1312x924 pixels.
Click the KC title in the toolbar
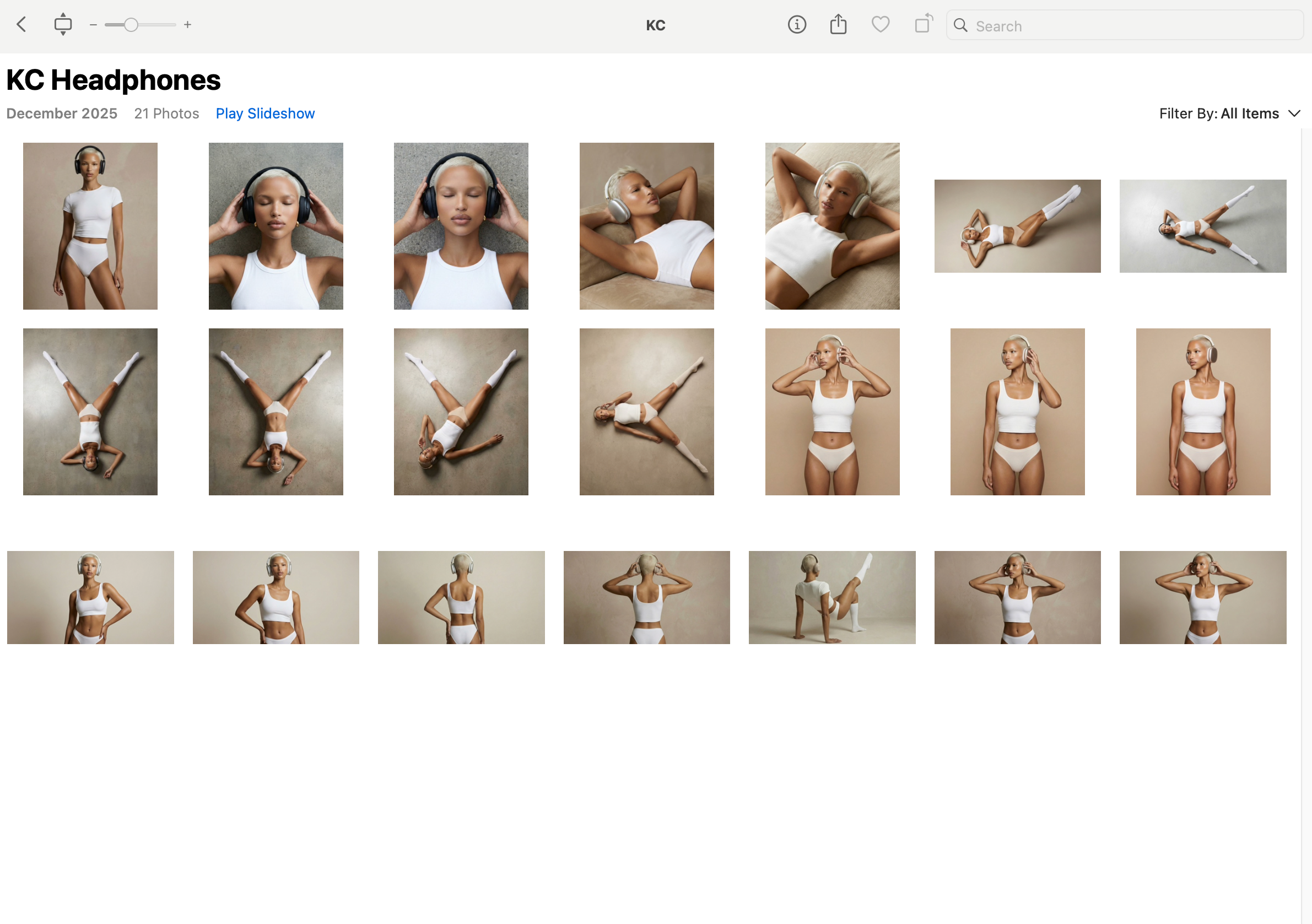pyautogui.click(x=655, y=25)
